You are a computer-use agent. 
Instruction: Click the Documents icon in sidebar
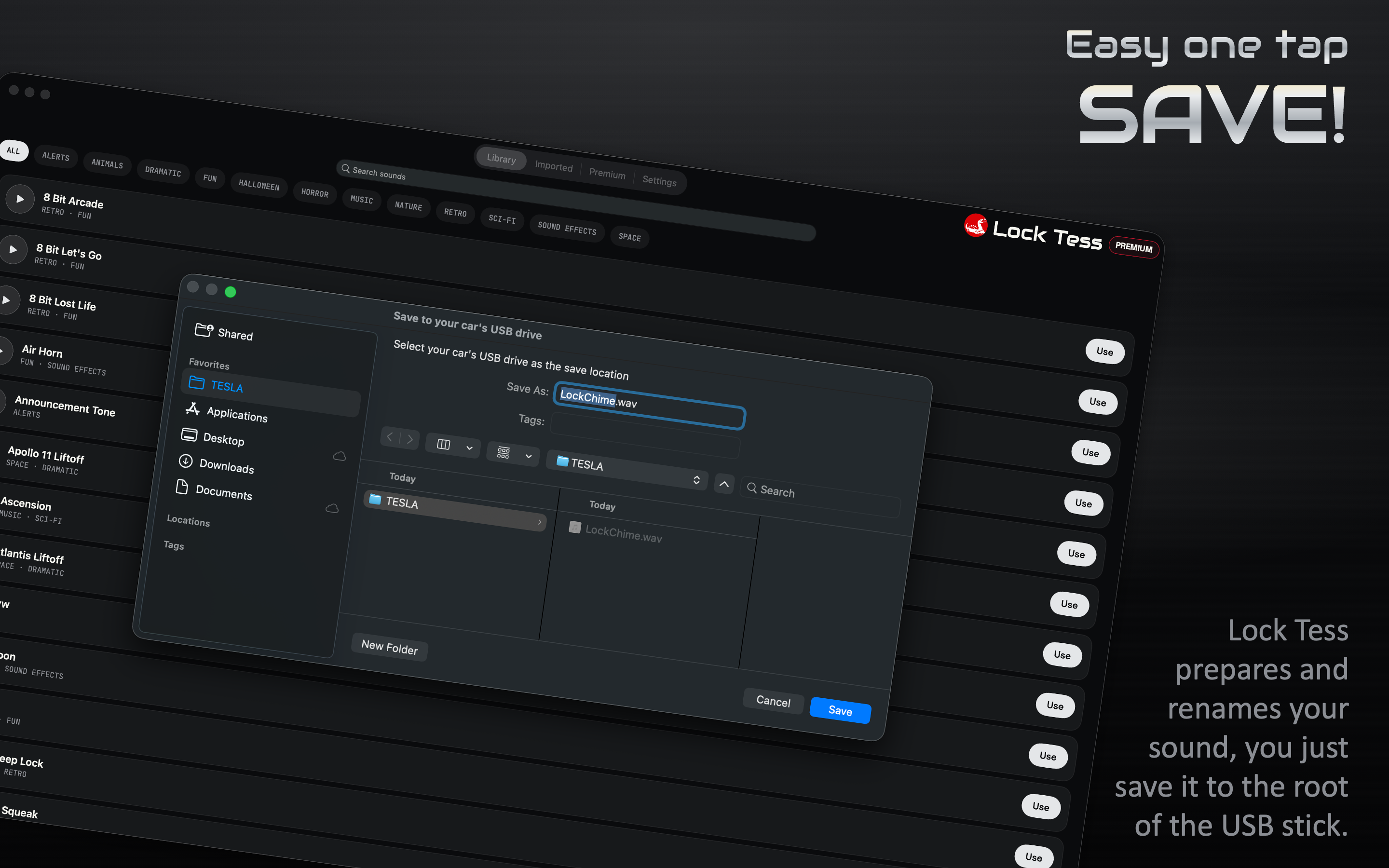[182, 486]
